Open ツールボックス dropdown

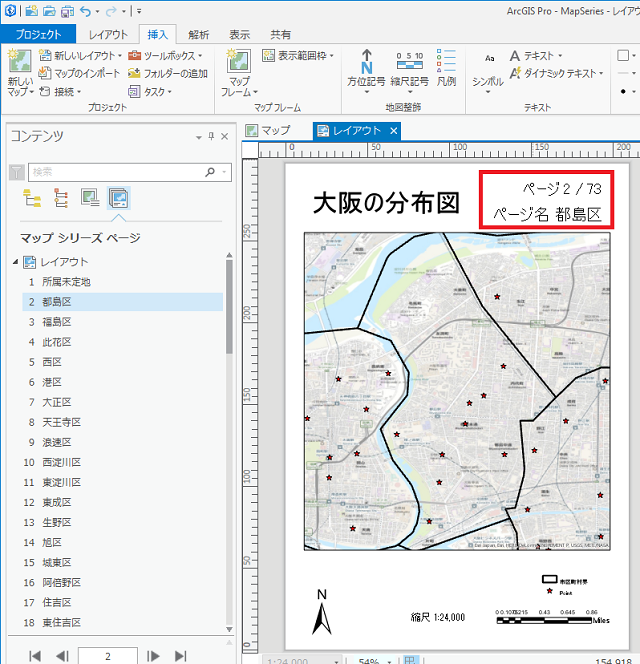click(x=165, y=55)
